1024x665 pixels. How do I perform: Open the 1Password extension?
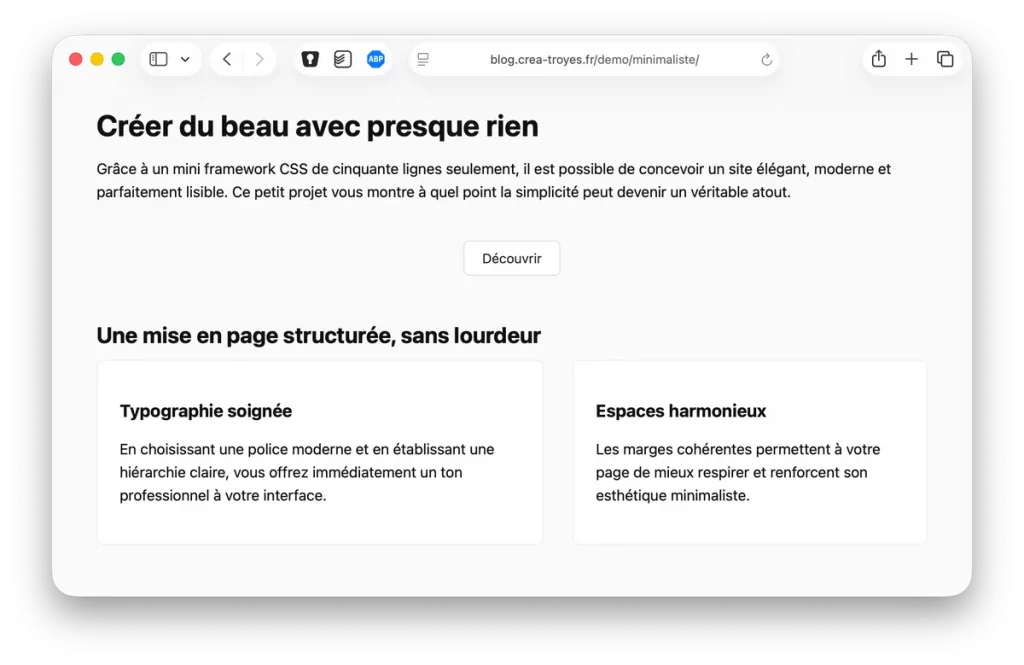click(x=310, y=59)
